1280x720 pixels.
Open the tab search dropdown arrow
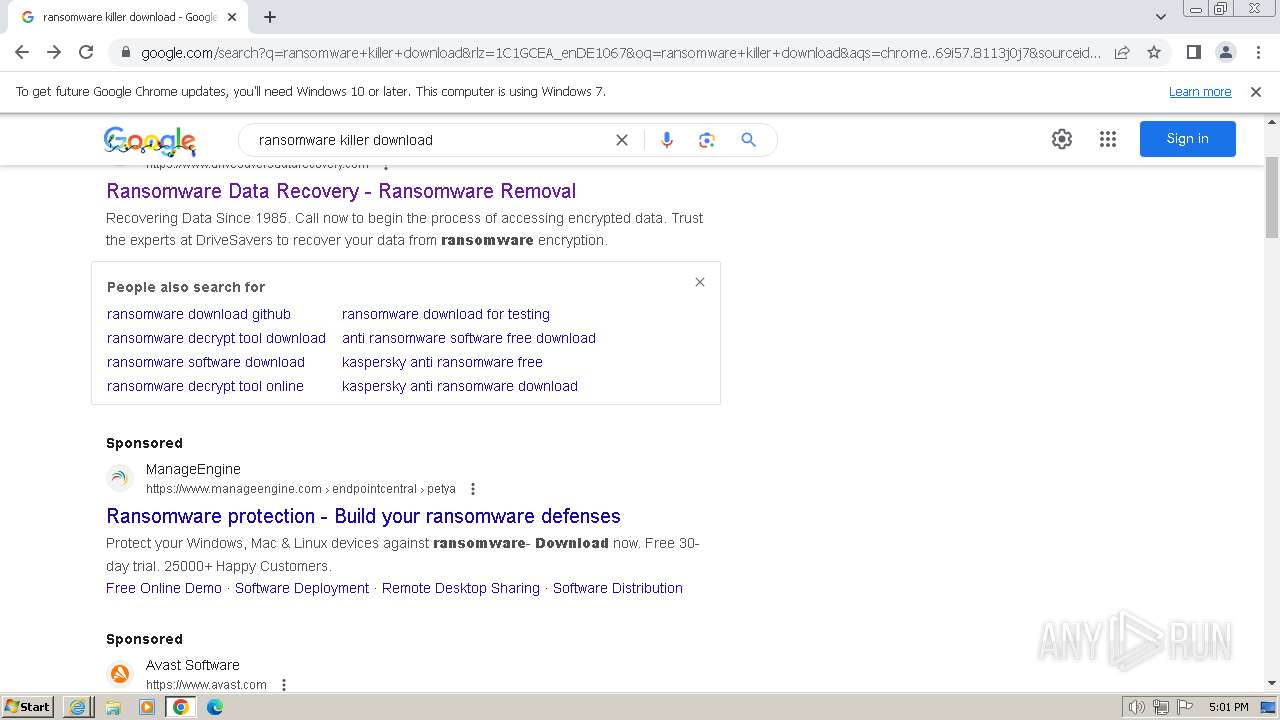pyautogui.click(x=1161, y=17)
